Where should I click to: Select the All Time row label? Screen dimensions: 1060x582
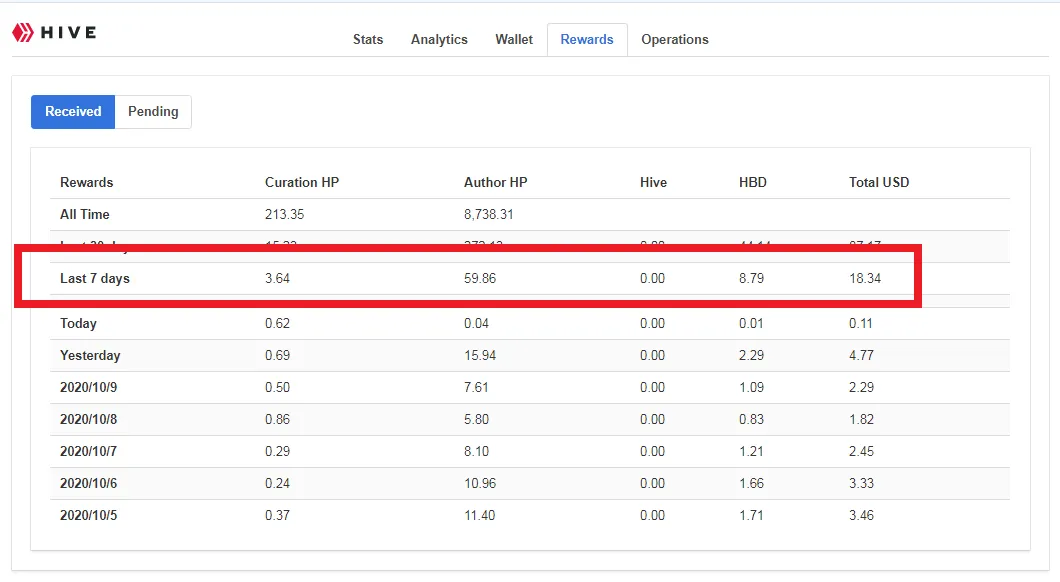click(x=85, y=214)
